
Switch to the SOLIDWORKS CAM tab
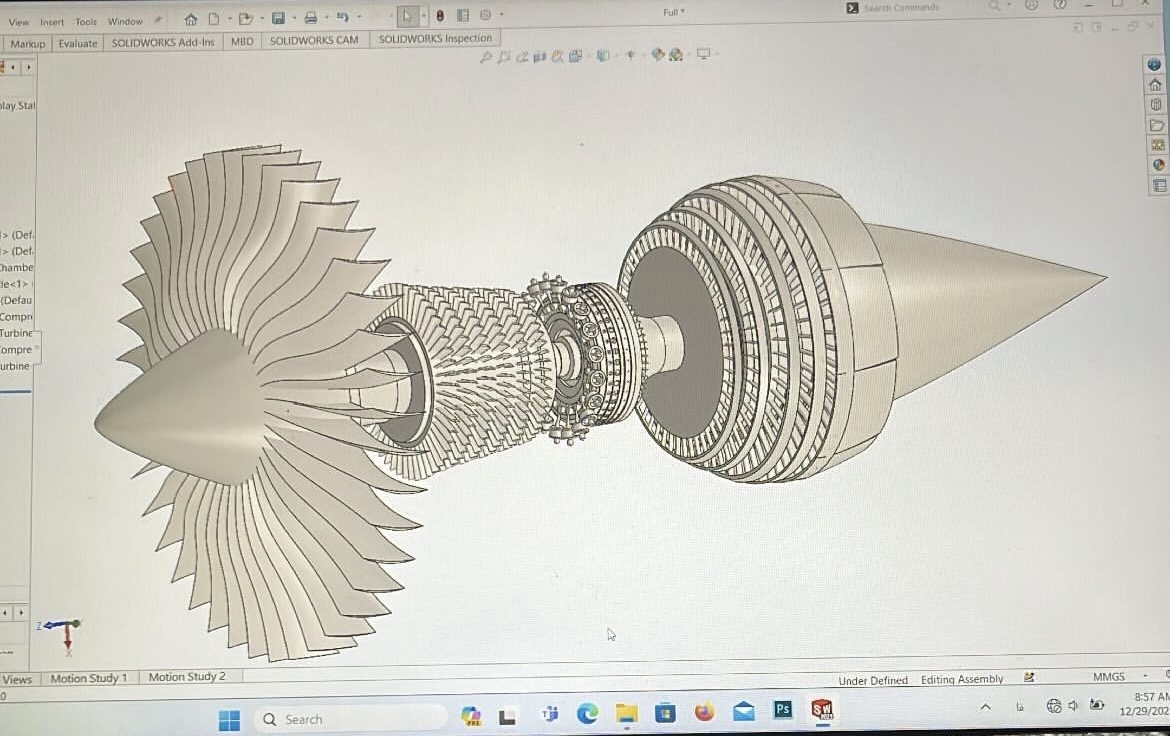tap(313, 40)
